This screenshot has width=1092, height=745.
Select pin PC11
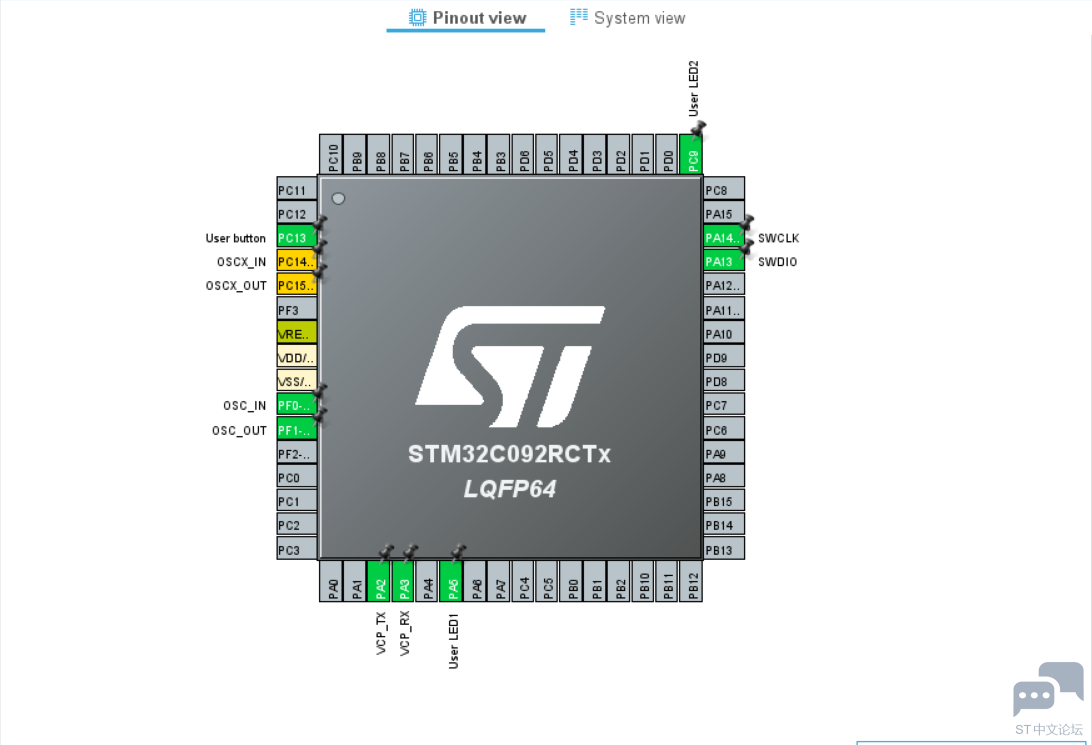pos(297,189)
